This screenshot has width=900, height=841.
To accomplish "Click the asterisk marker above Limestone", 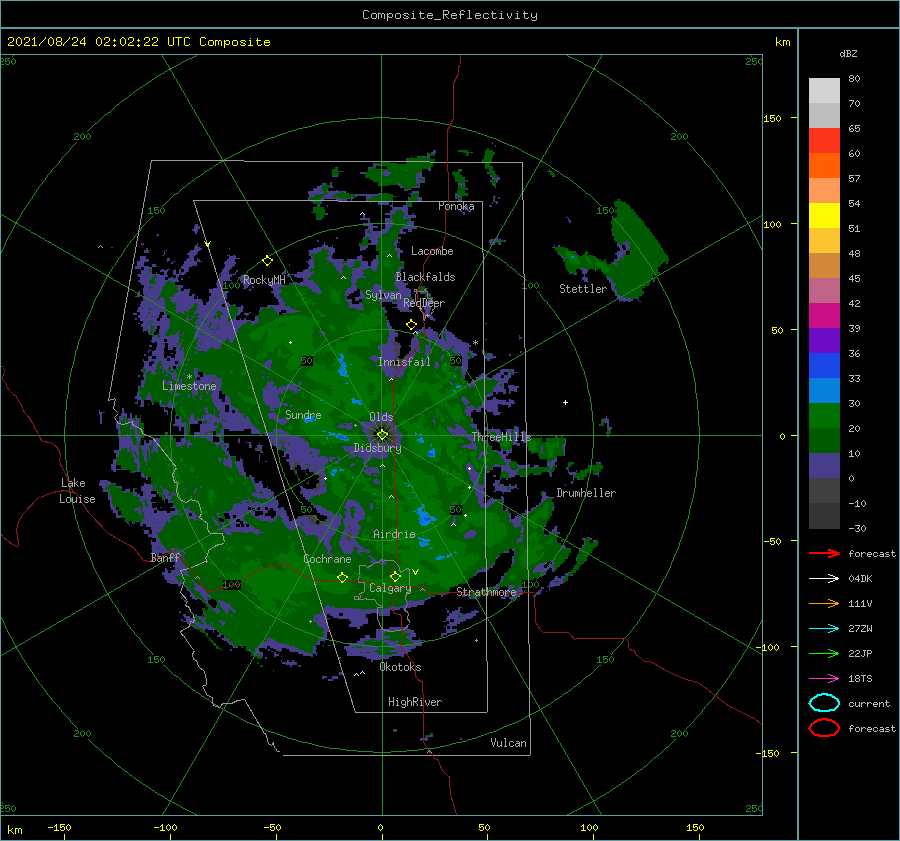I will click(x=189, y=377).
